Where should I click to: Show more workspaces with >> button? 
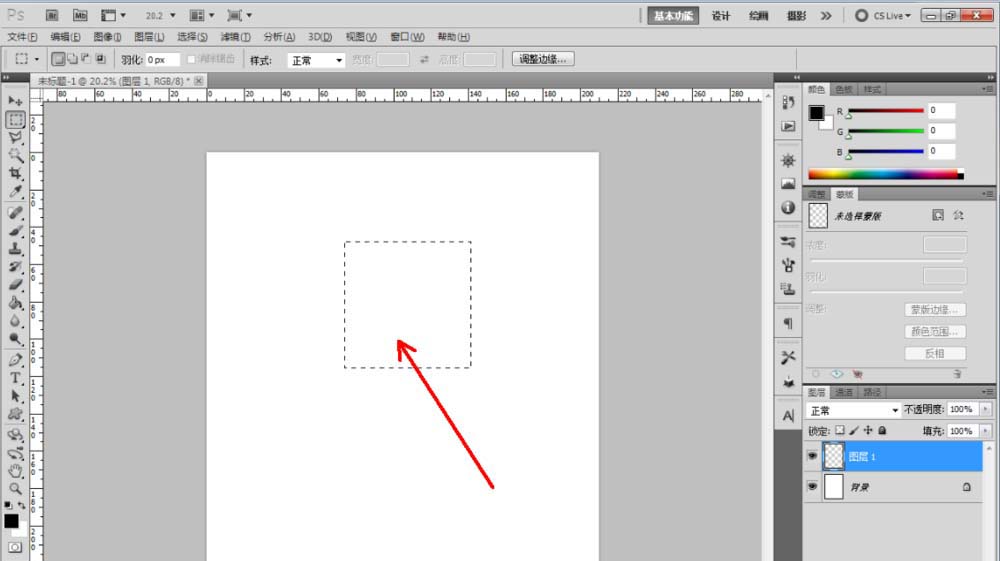point(827,16)
